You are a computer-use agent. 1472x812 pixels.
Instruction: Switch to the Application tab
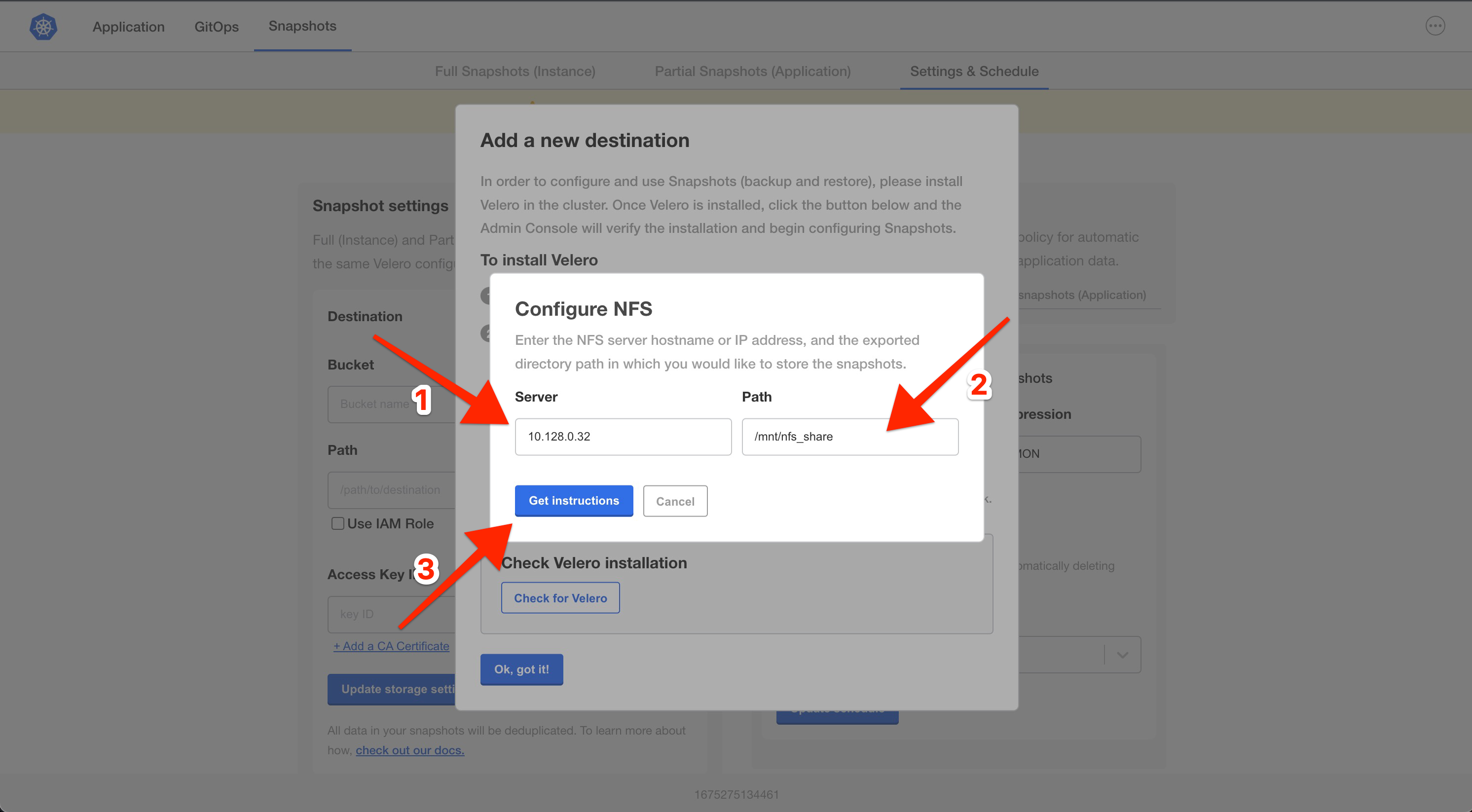pyautogui.click(x=128, y=26)
